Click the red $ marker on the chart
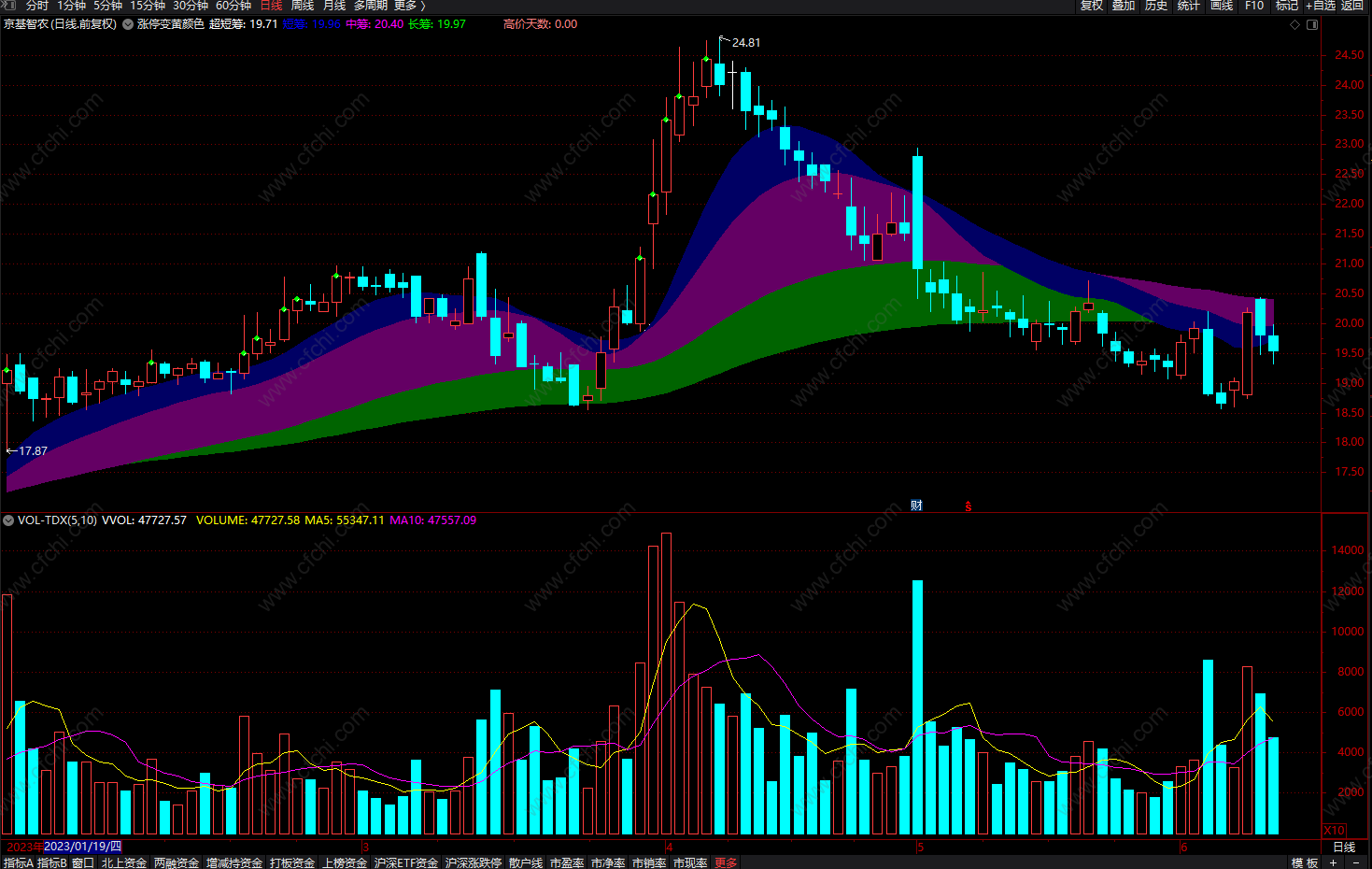This screenshot has height=869, width=1372. [x=969, y=506]
